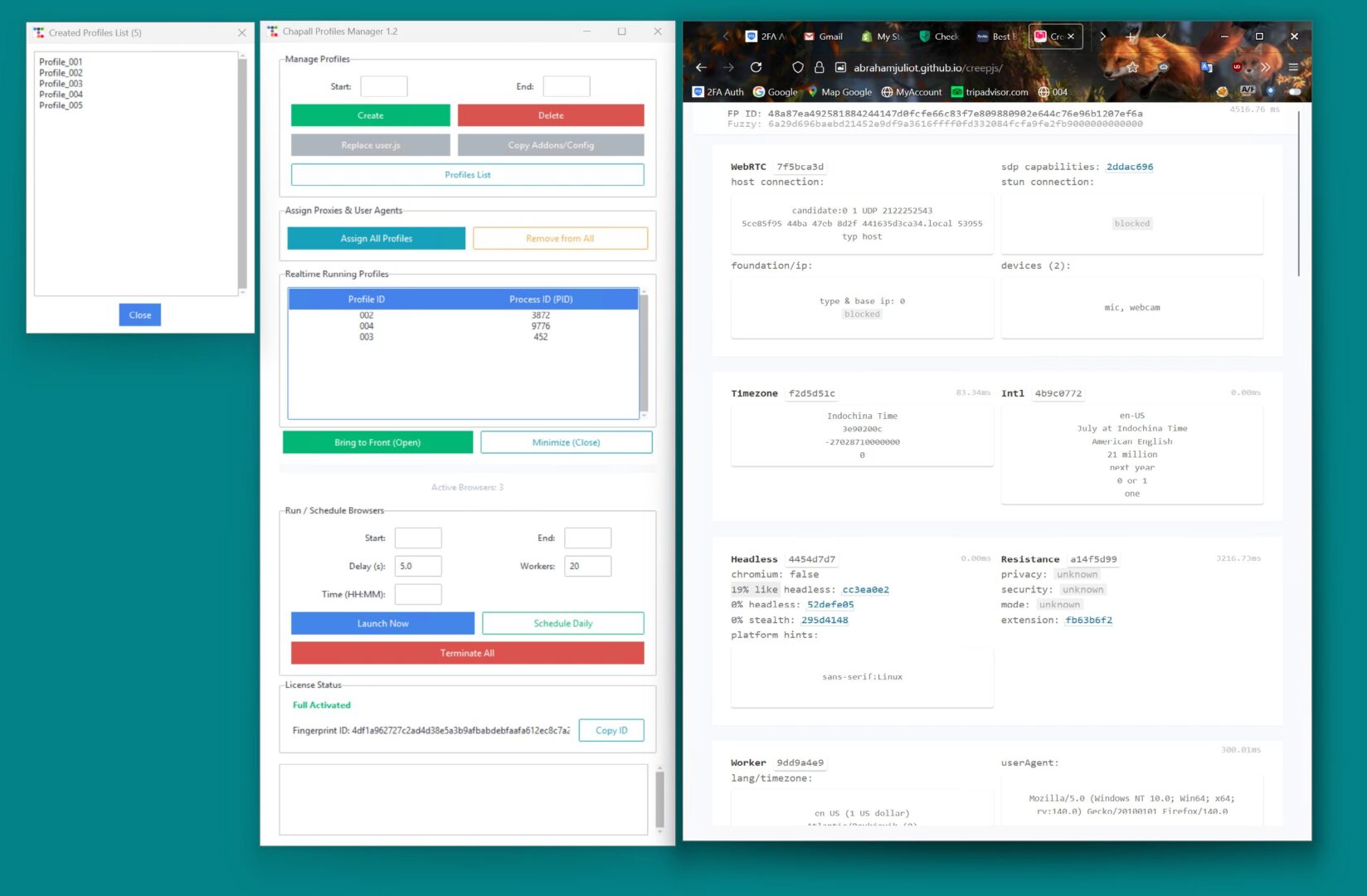The image size is (1367, 896).
Task: Click the site security padlock icon
Action: click(819, 67)
